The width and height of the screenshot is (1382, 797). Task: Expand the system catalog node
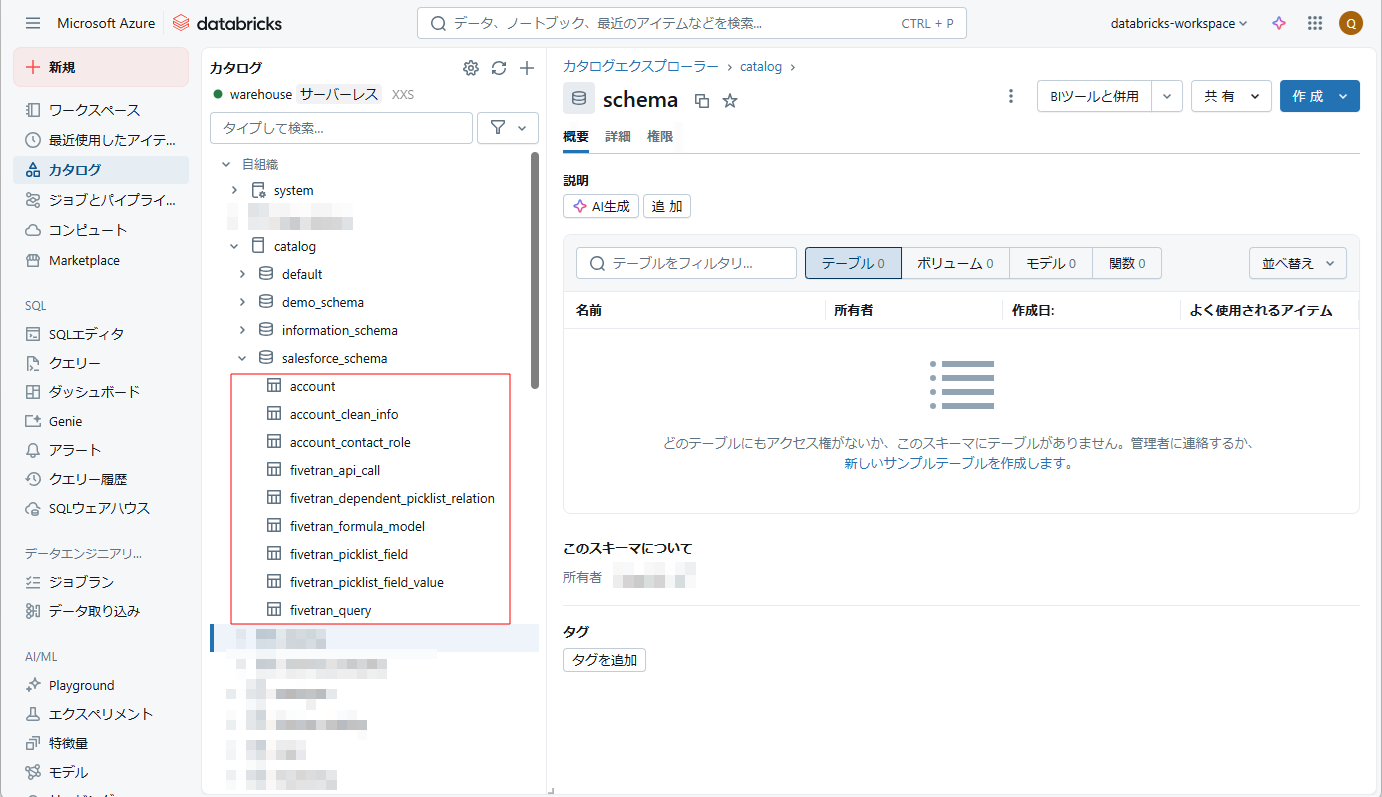pos(234,190)
